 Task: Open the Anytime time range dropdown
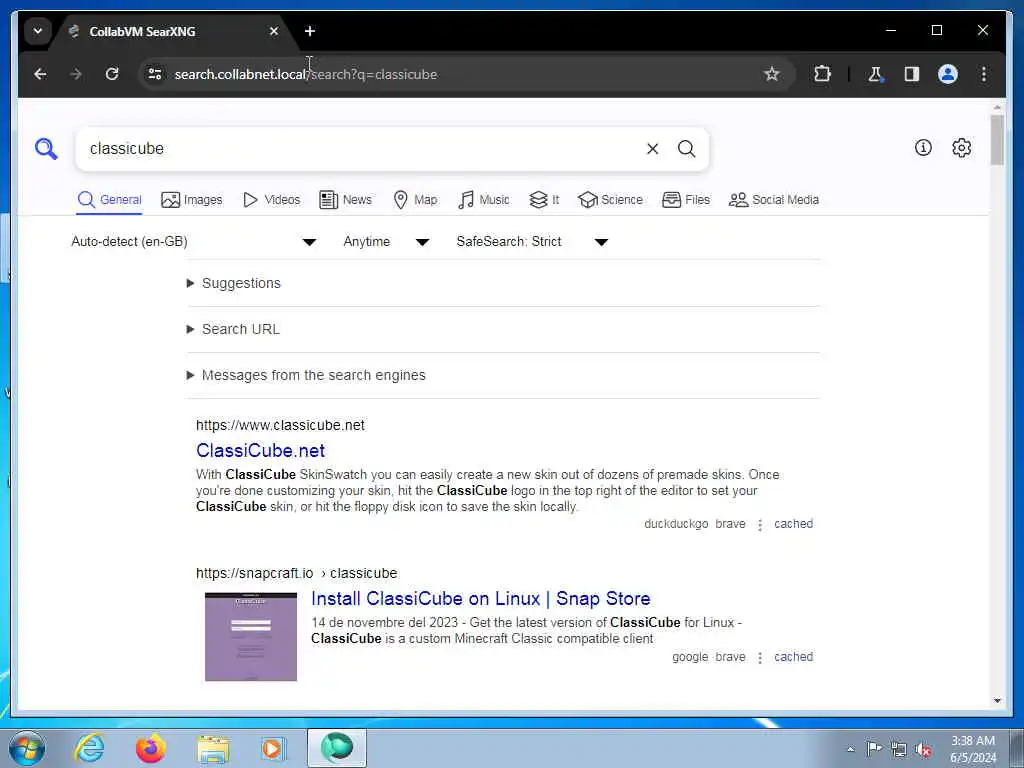click(x=386, y=242)
